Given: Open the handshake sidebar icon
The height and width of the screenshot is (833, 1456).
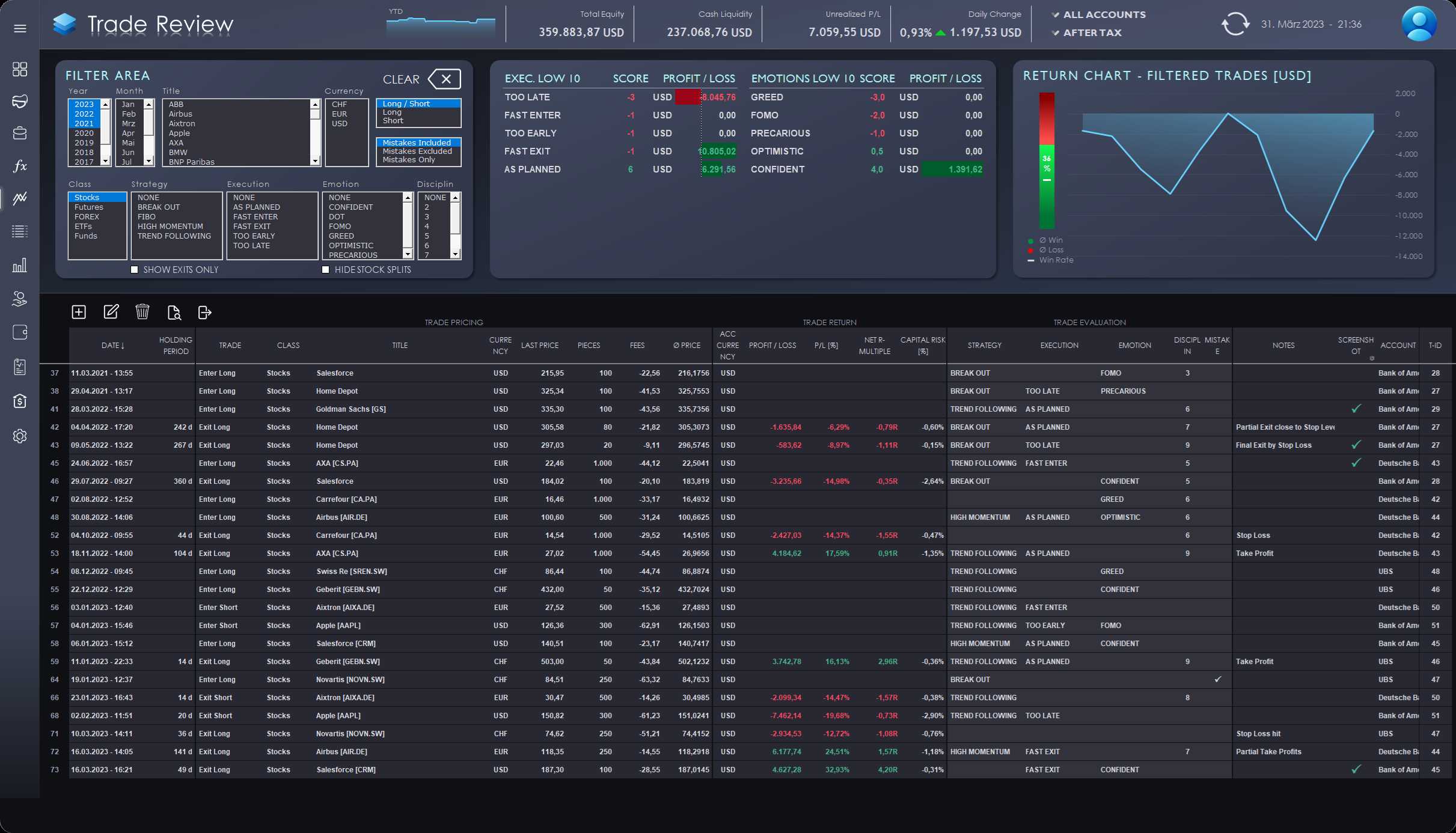Looking at the screenshot, I should (20, 101).
